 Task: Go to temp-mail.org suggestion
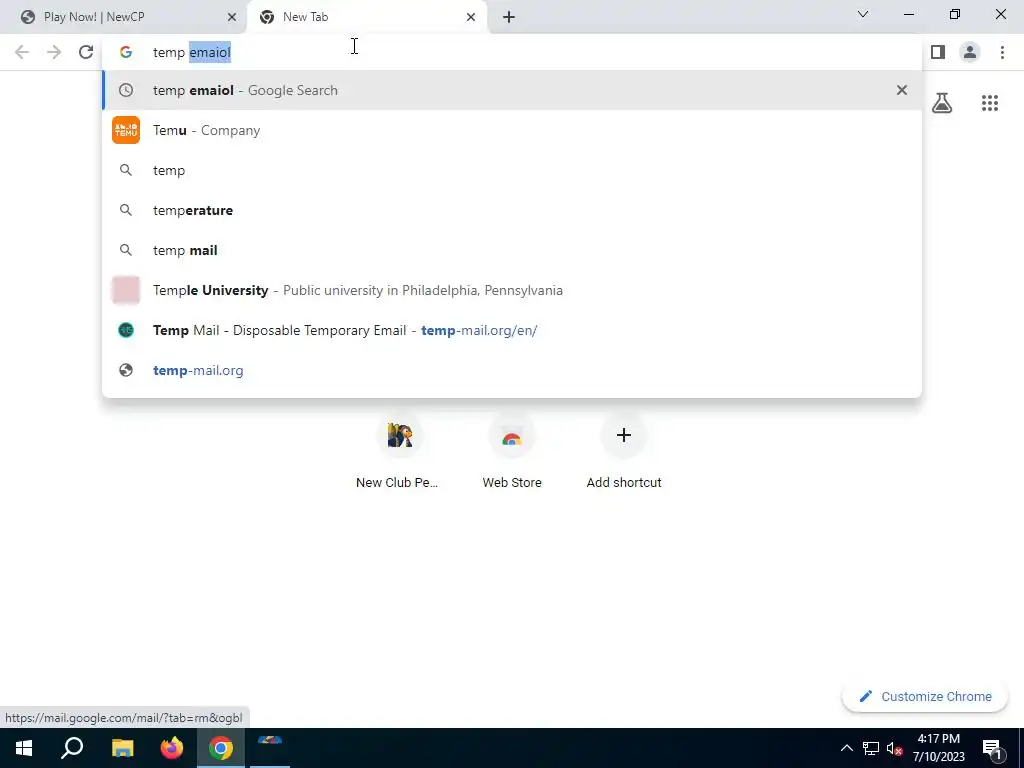tap(512, 370)
